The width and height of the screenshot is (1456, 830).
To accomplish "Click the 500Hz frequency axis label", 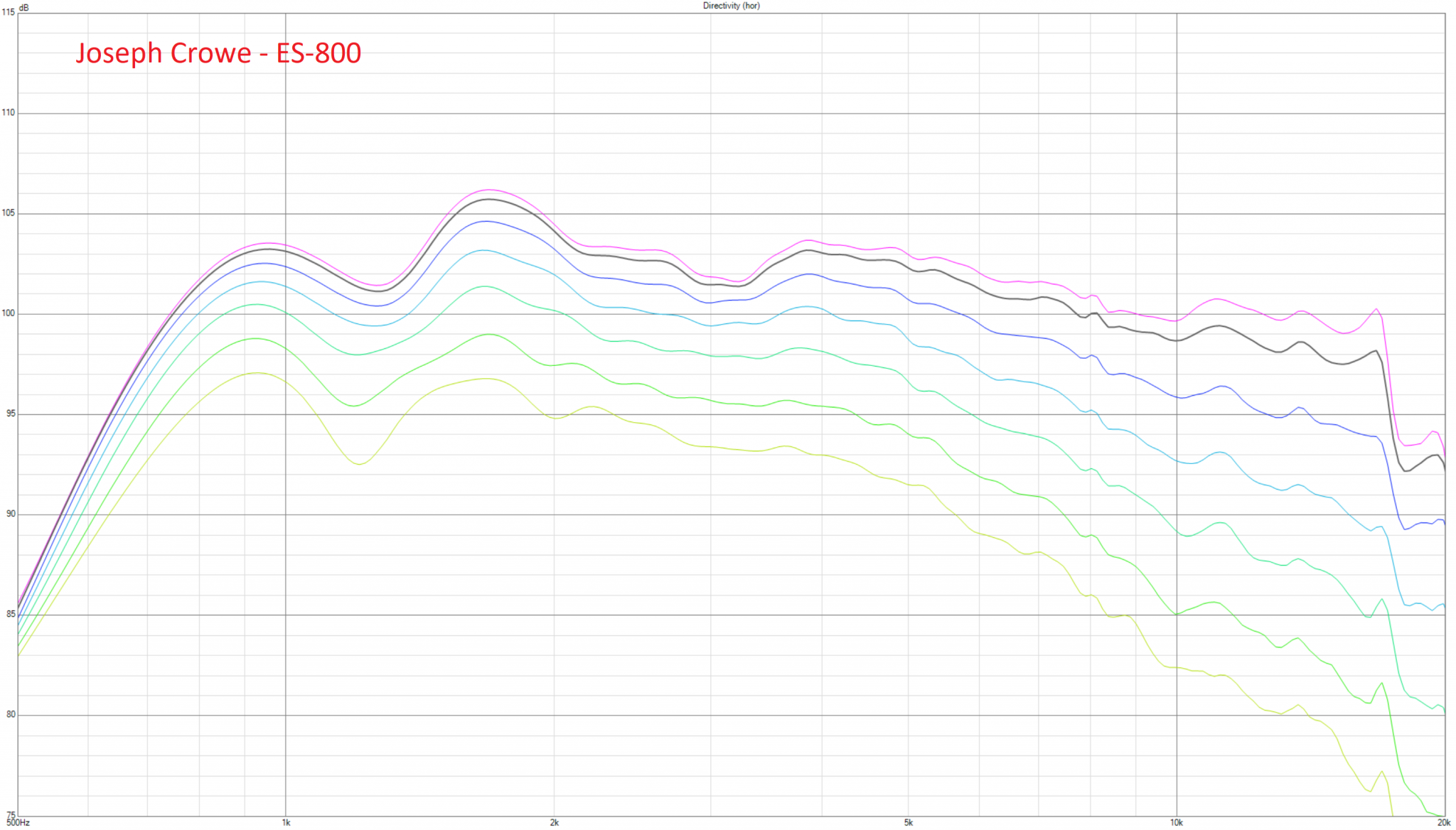I will [x=18, y=823].
